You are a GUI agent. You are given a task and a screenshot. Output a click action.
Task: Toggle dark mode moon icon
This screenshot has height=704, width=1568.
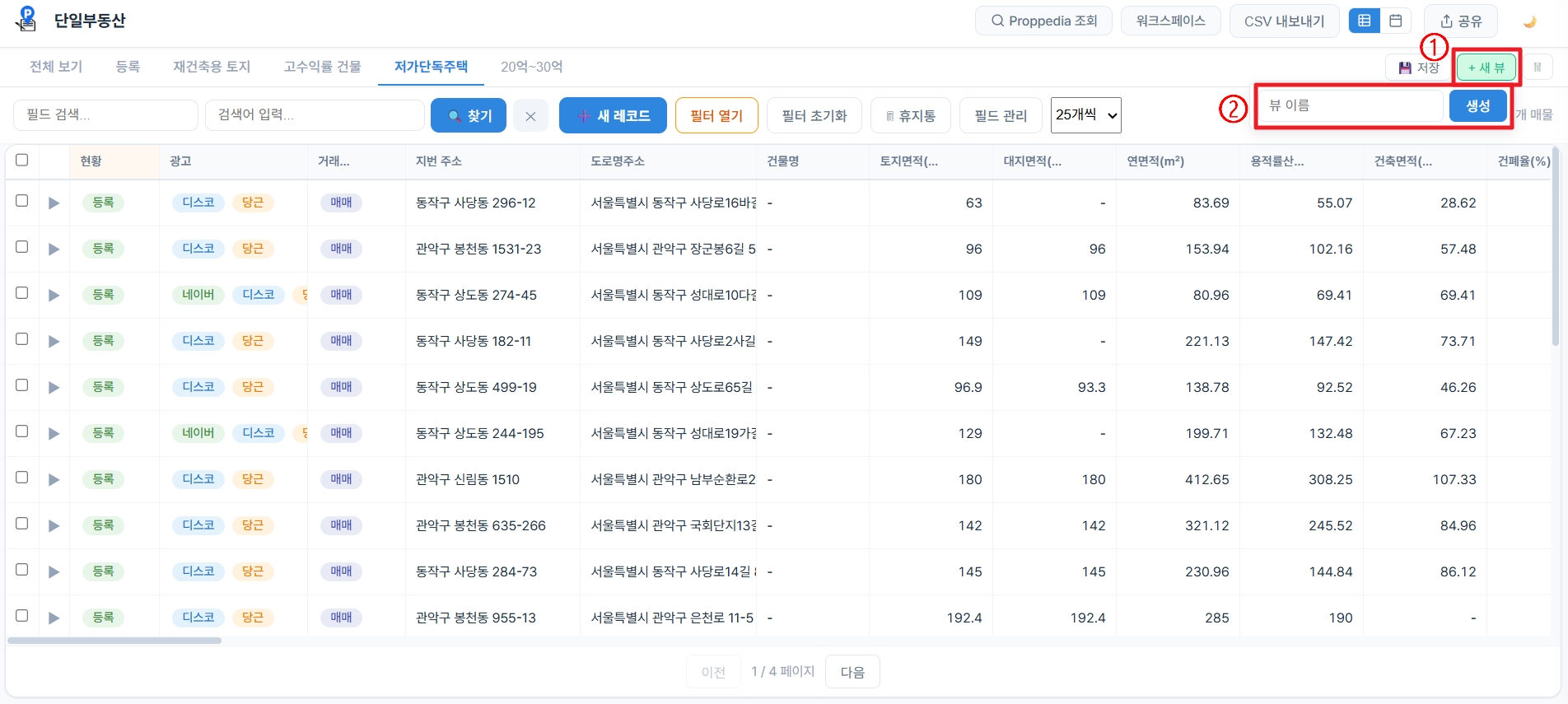click(1530, 21)
